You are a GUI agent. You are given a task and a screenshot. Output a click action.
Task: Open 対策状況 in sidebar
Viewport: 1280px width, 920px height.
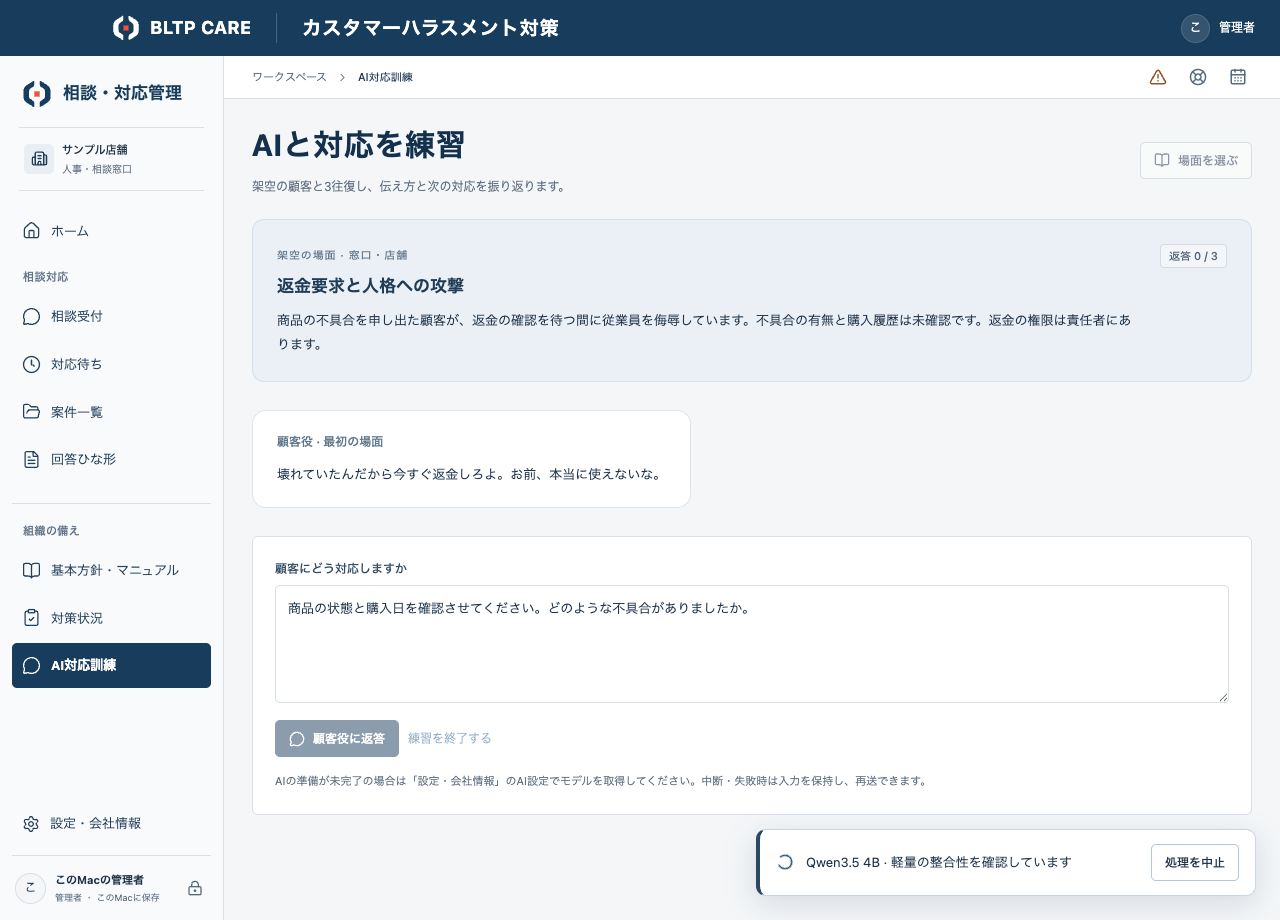pyautogui.click(x=111, y=618)
